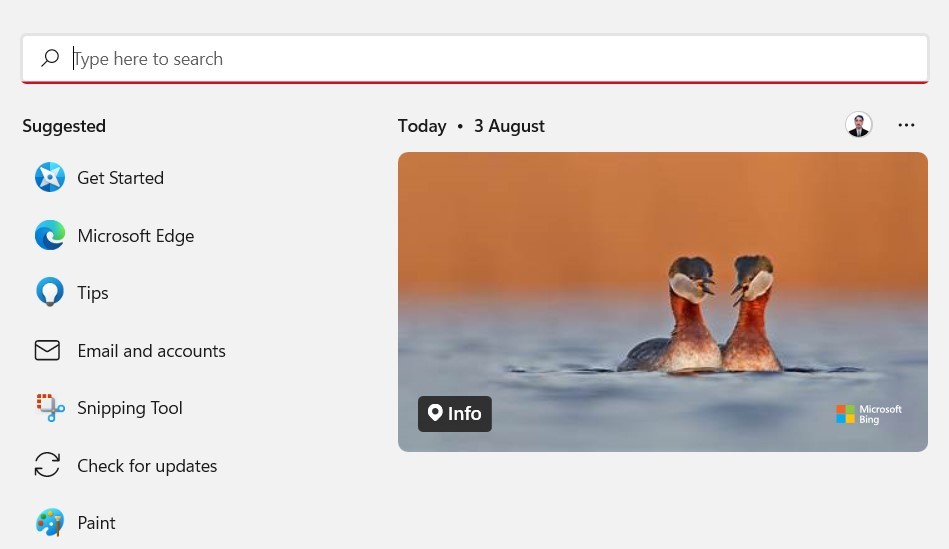
Task: Click the Info button on Bing image
Action: 455,413
